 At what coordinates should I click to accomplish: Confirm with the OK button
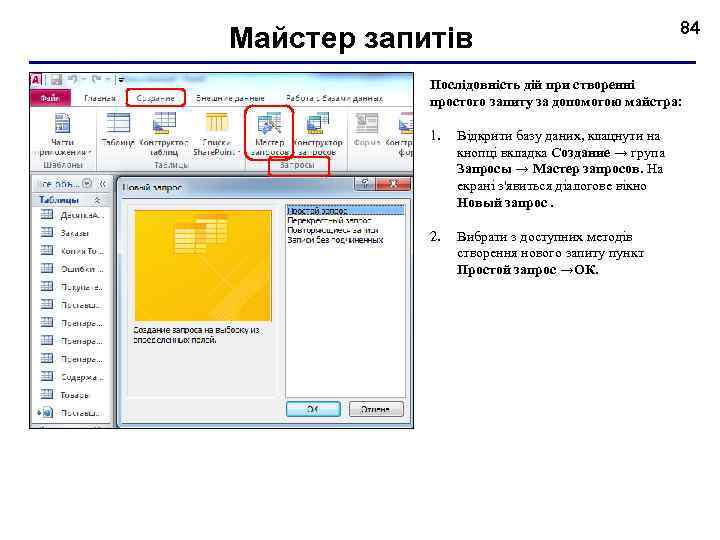(313, 409)
